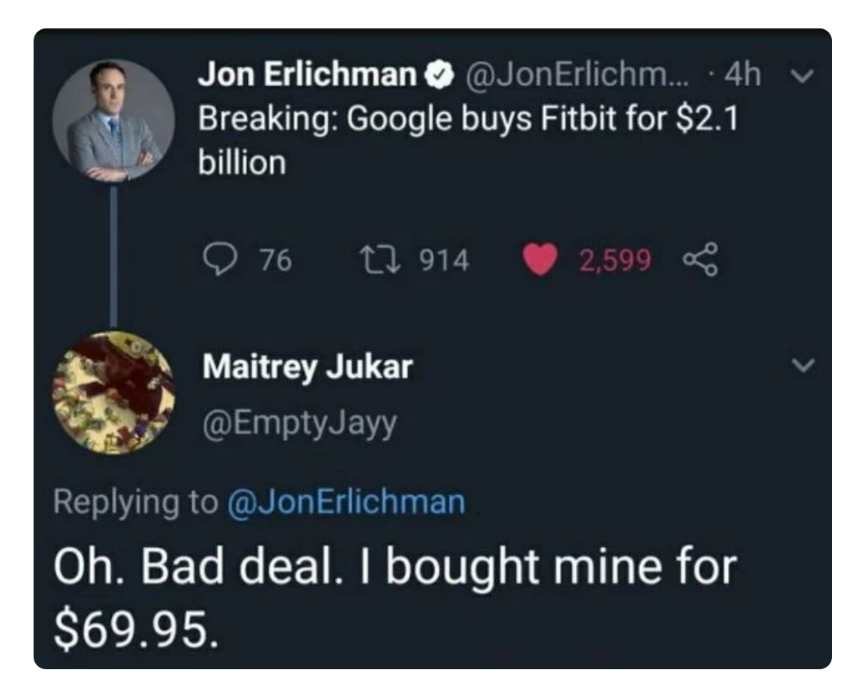Screen dimensions: 864x683
Task: Open the @EmptyJayy handle
Action: (x=300, y=424)
